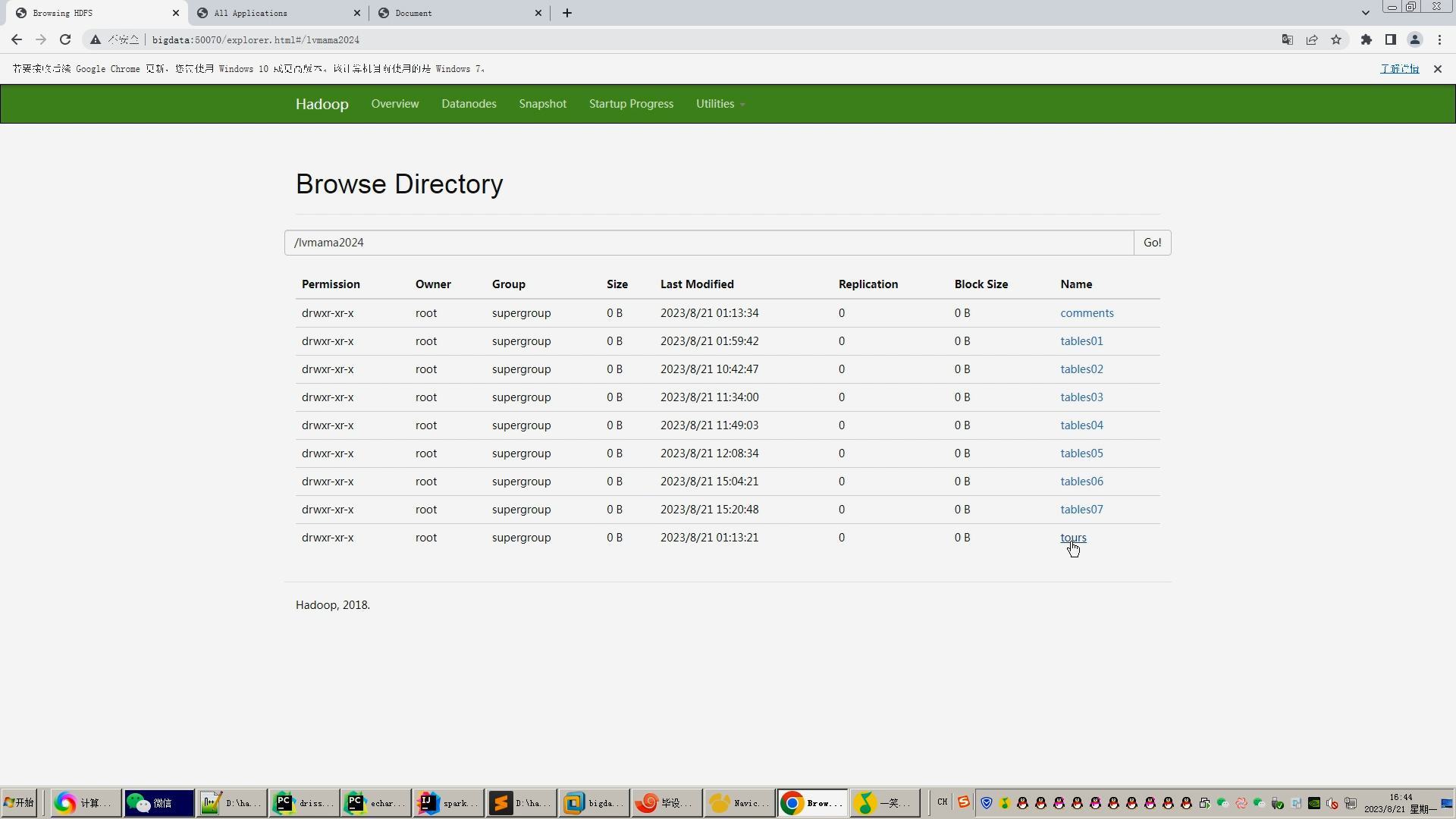Click the bookmark star icon

(1336, 39)
